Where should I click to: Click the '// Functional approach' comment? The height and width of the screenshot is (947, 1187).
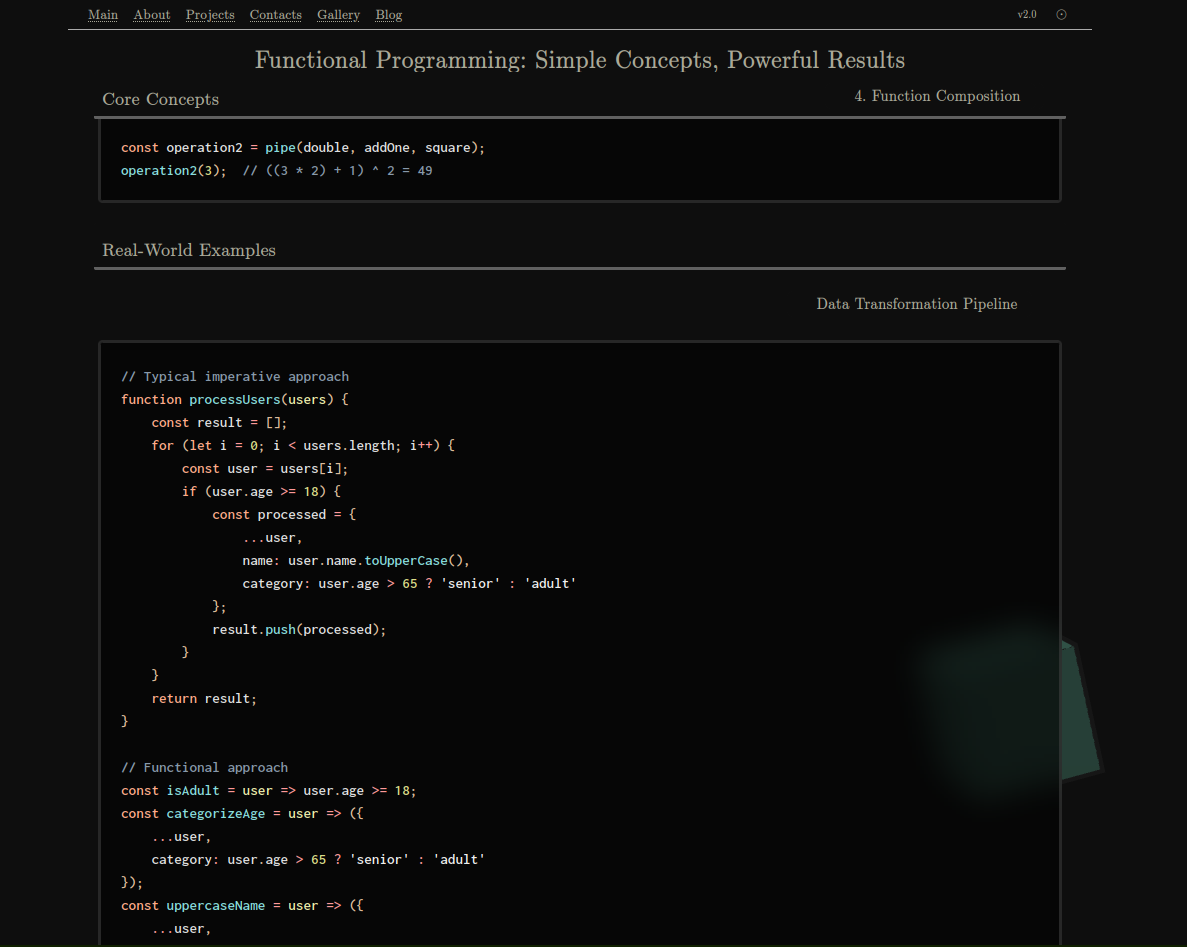click(x=204, y=768)
